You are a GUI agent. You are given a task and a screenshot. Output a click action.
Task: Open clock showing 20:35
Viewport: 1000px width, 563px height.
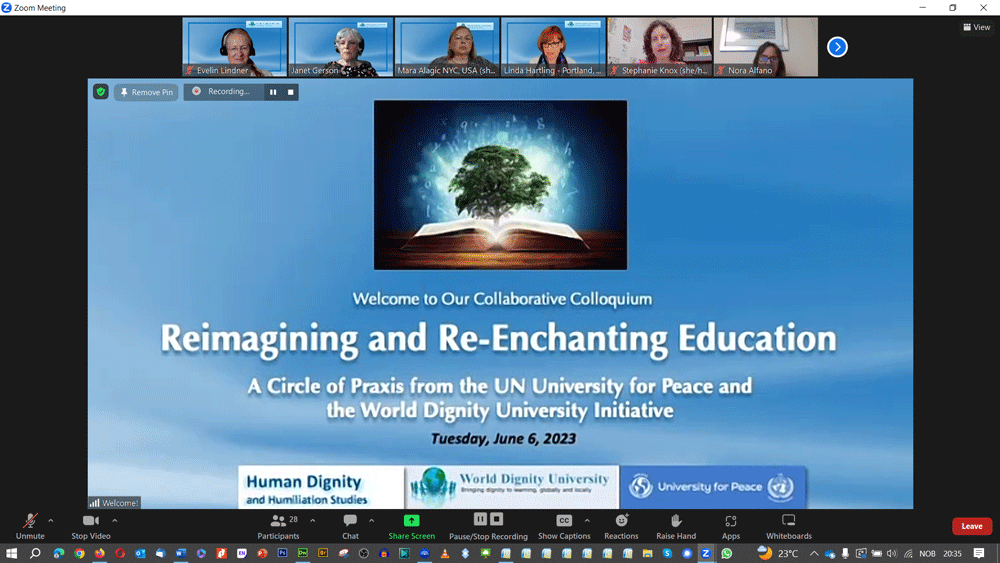[952, 553]
